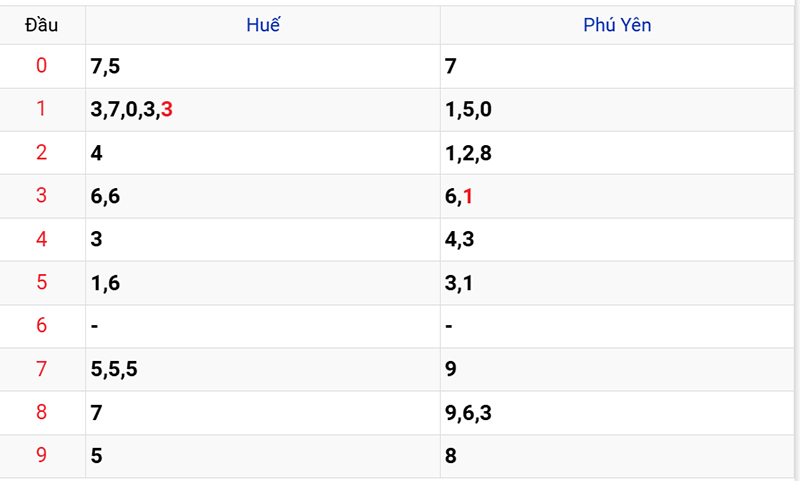Click the Phú Yên cell showing 1,2,8
Viewport: 800px width, 481px height.
(468, 153)
